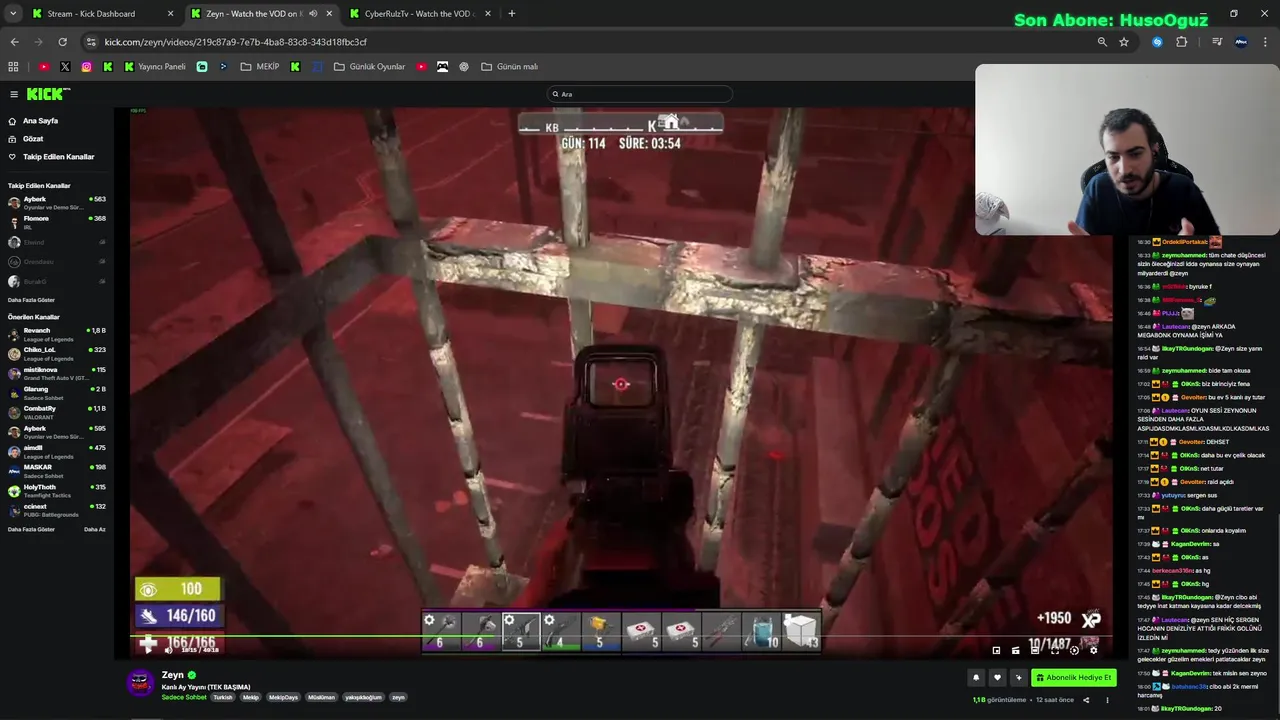This screenshot has width=1280, height=720.
Task: Reload the current page
Action: [62, 42]
